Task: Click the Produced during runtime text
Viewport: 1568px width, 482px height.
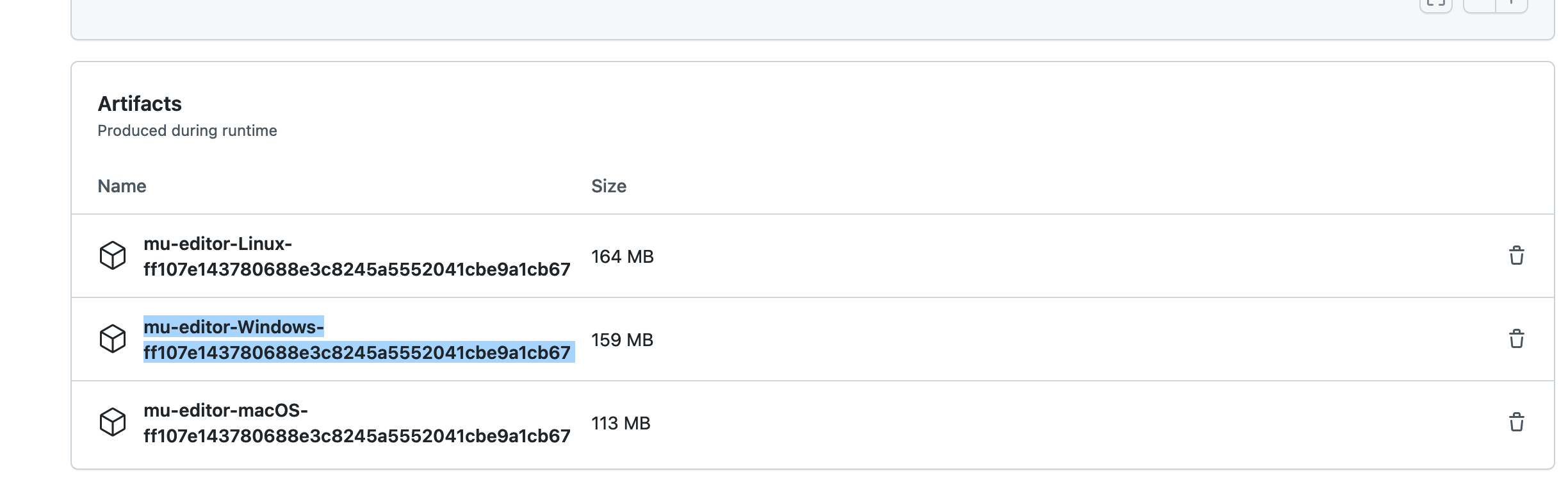Action: pyautogui.click(x=187, y=131)
